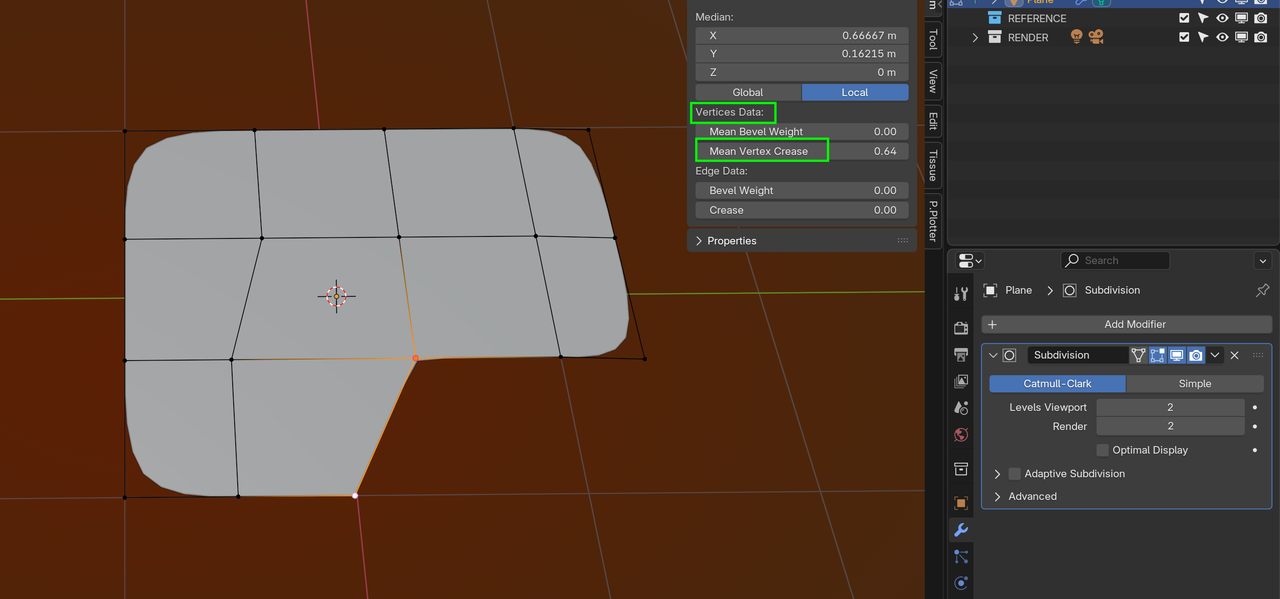Screen dimensions: 1280x599
Task: Toggle Subdivision modifier viewport display
Action: [x=1176, y=355]
